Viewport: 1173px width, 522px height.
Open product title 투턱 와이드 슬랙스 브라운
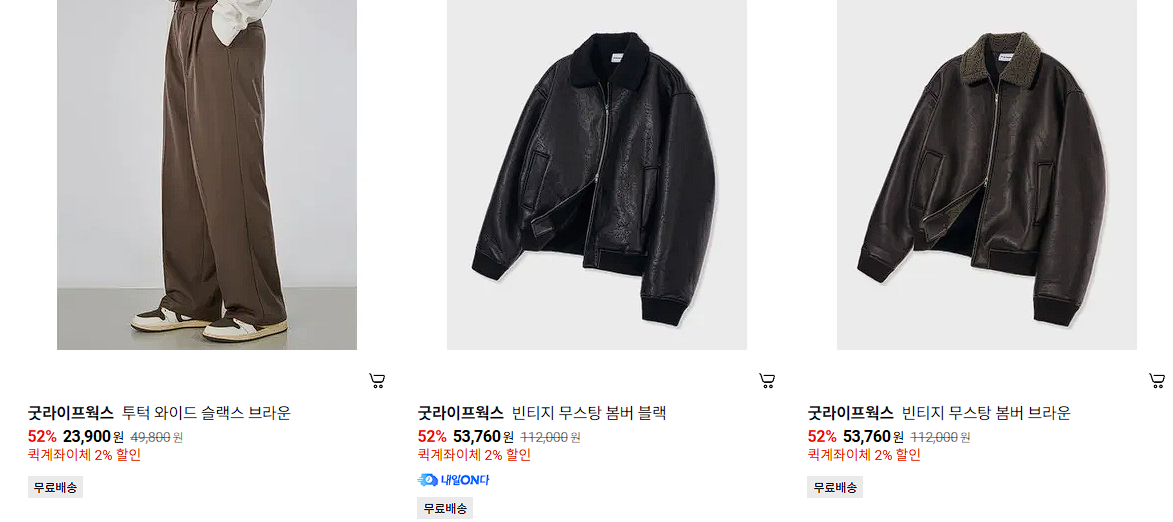click(206, 413)
